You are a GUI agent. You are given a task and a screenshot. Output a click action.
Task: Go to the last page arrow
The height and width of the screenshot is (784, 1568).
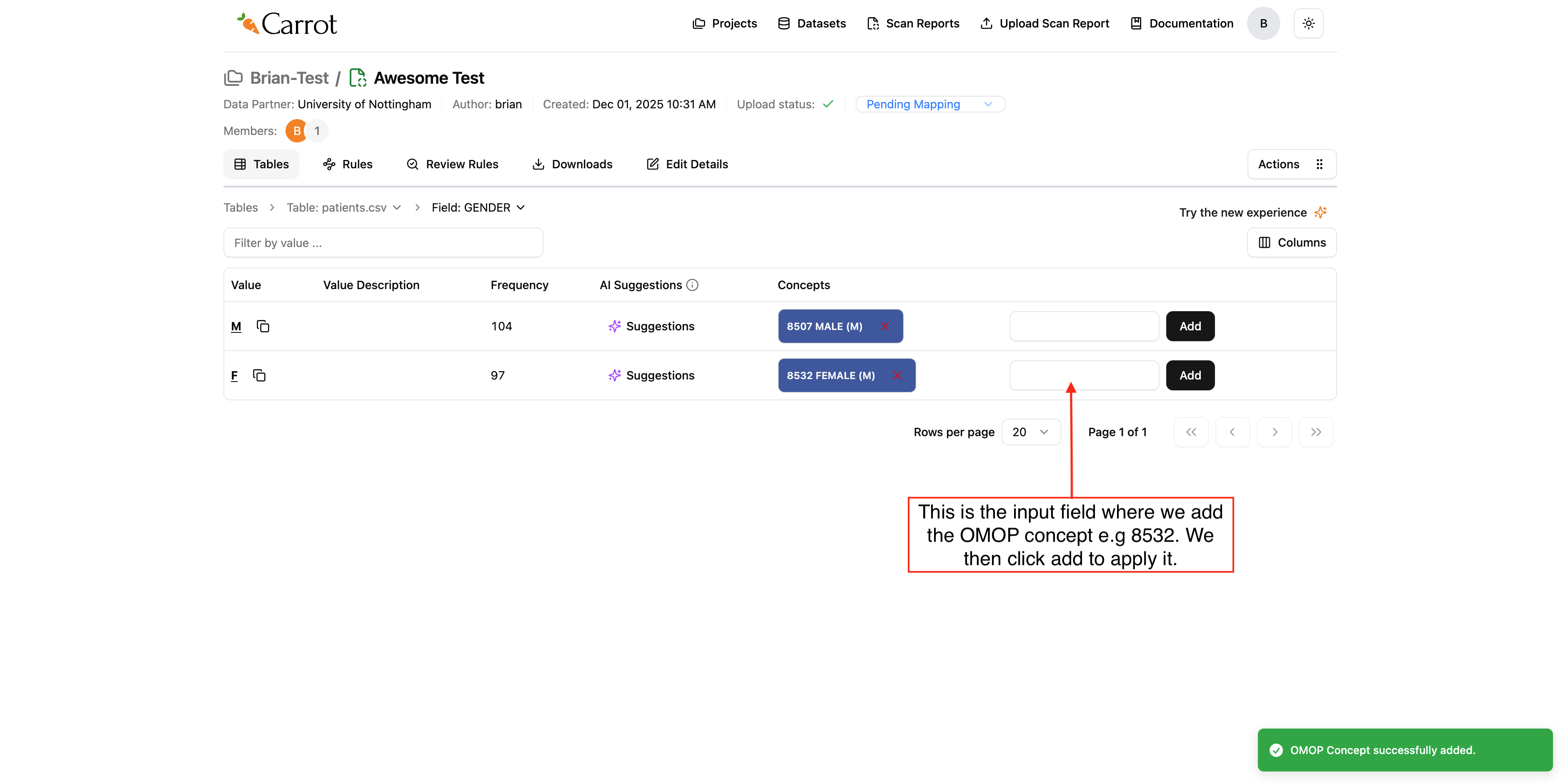[x=1315, y=432]
